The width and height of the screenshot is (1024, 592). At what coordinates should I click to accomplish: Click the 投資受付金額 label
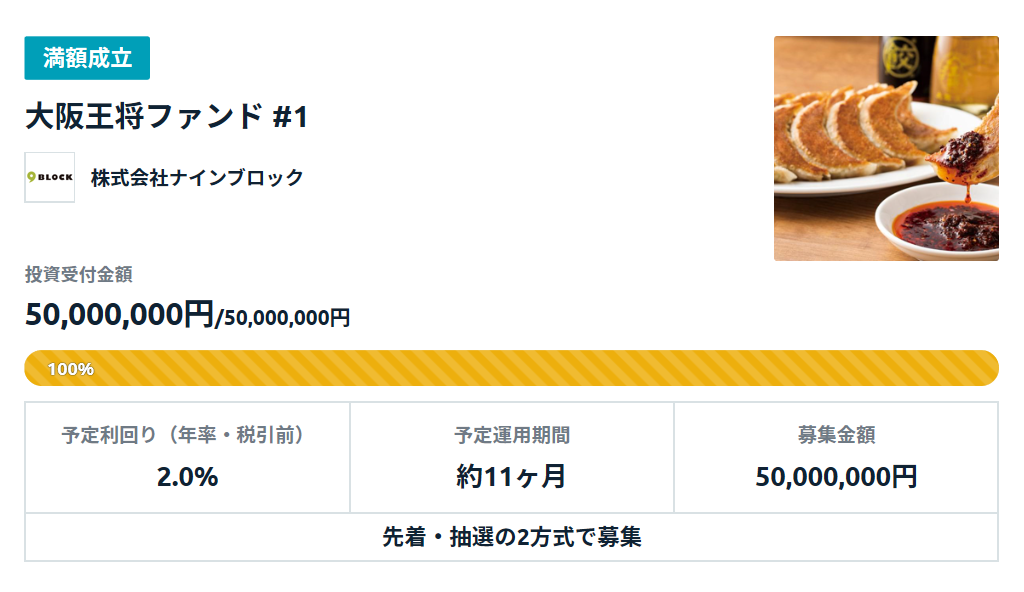pyautogui.click(x=78, y=274)
